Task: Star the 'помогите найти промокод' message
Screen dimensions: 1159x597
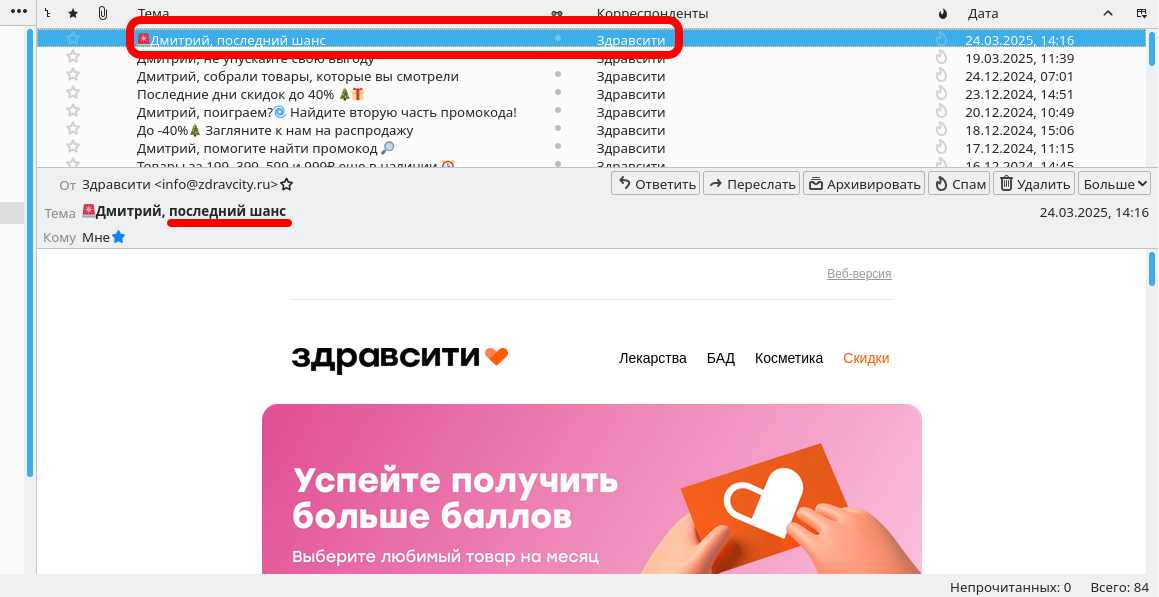Action: [x=72, y=146]
